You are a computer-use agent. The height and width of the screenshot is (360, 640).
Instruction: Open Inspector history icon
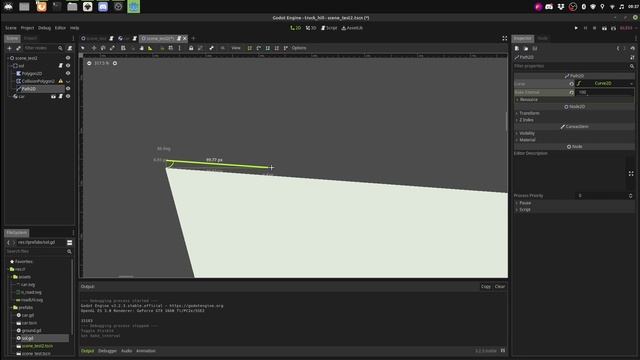(632, 49)
